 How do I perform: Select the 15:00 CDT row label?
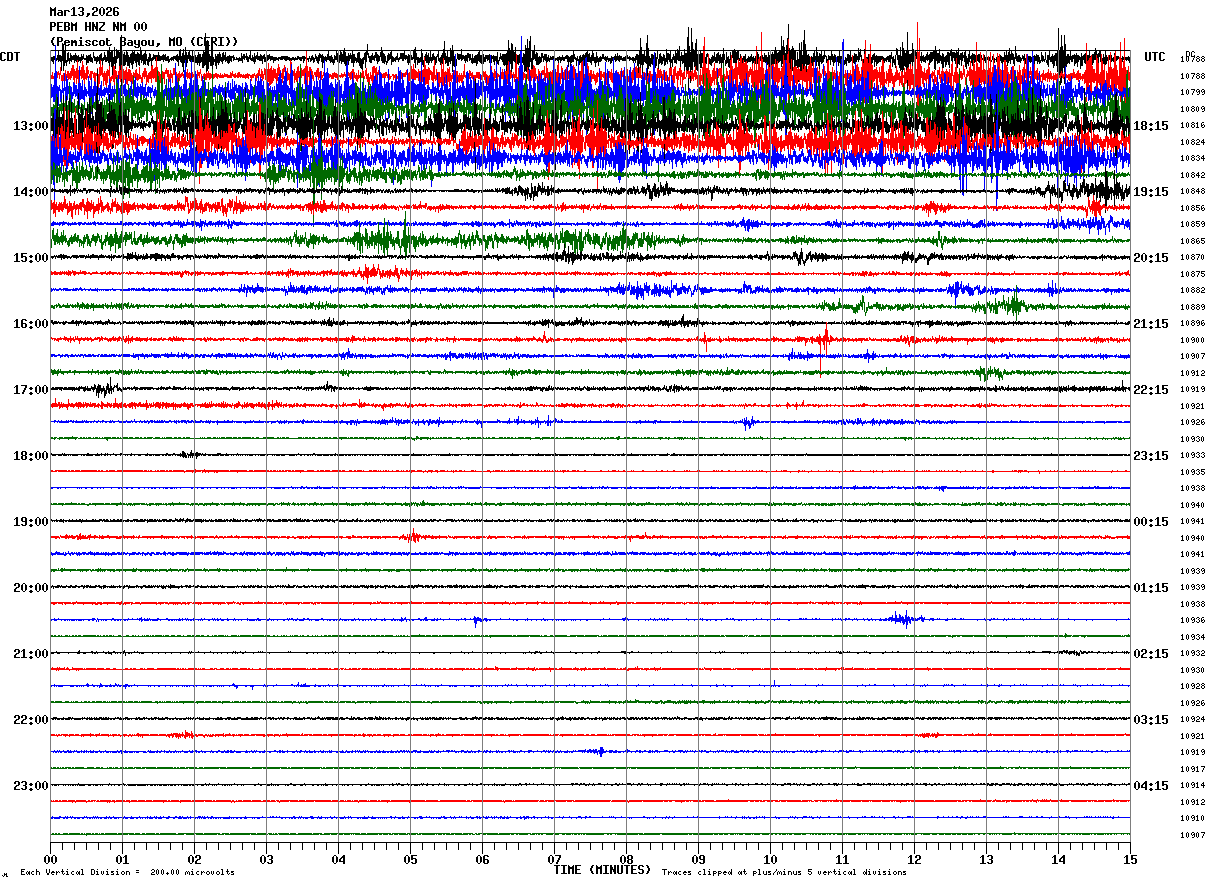coord(31,258)
